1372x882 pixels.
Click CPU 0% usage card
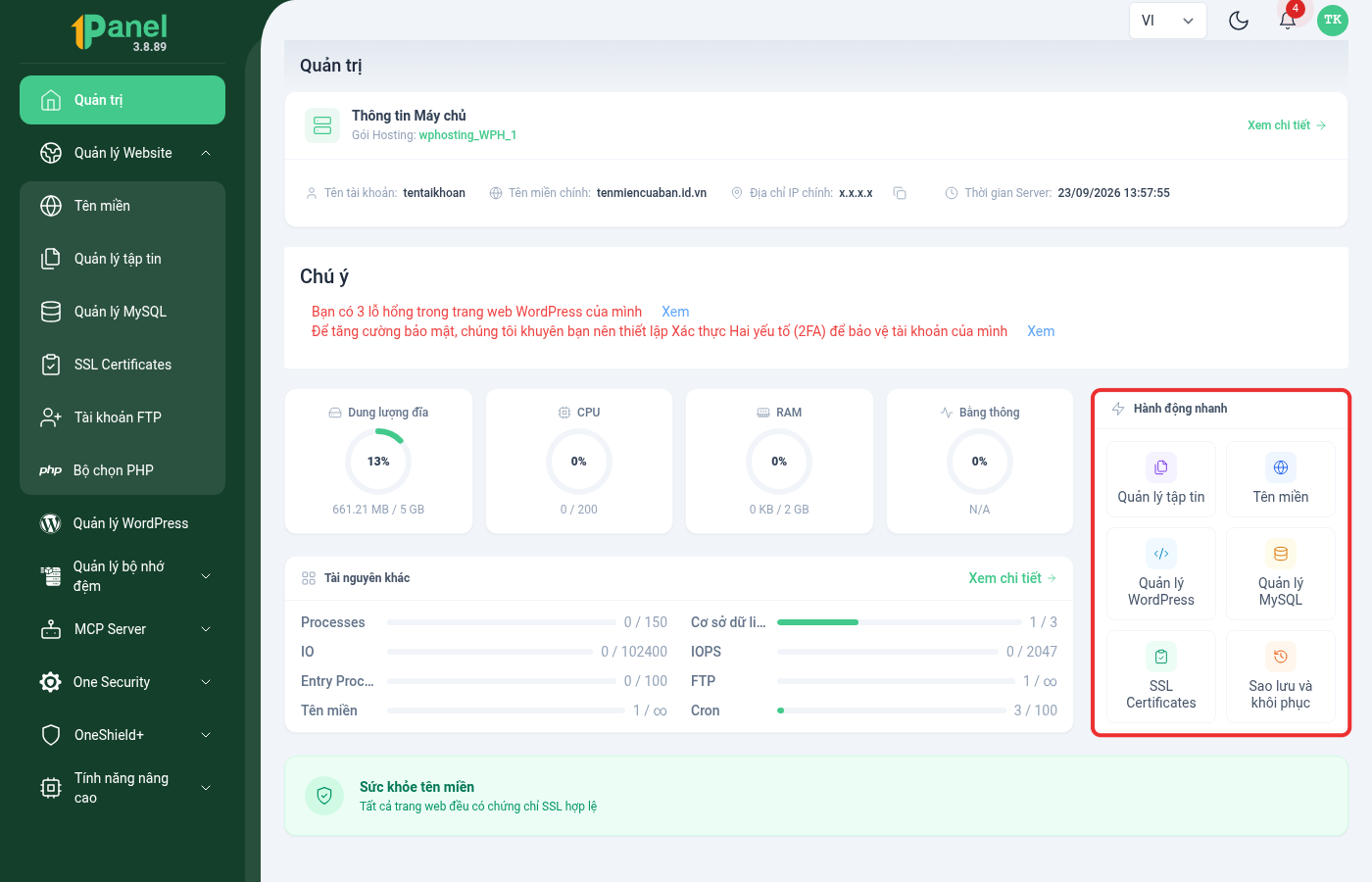(x=579, y=462)
